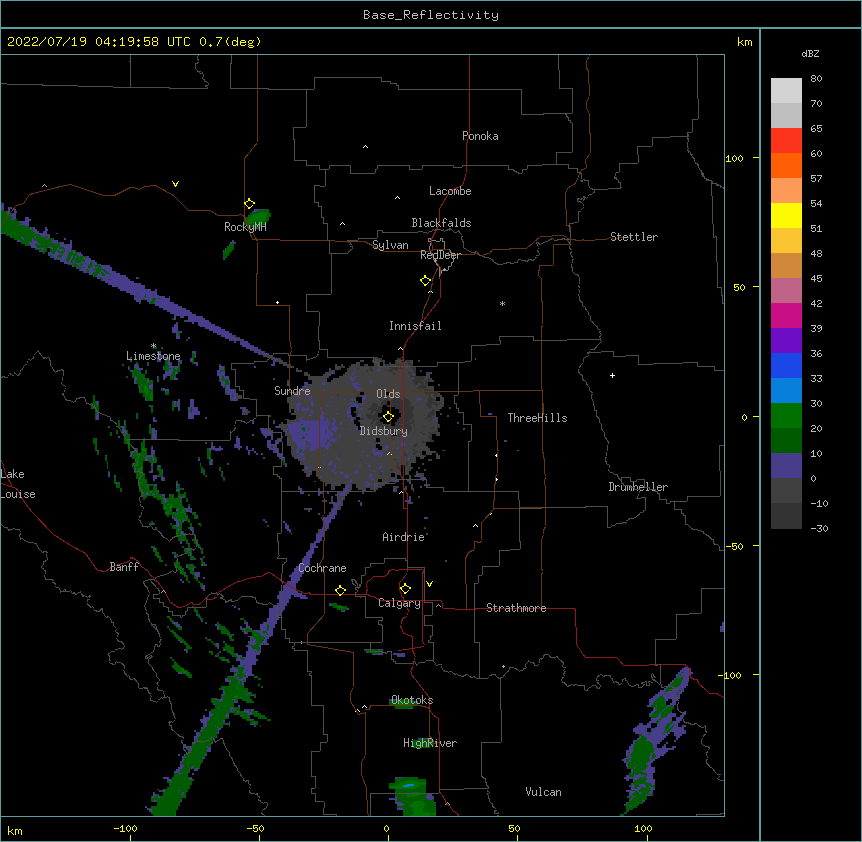This screenshot has width=862, height=842.
Task: Click the Sundre city label
Action: pyautogui.click(x=292, y=391)
